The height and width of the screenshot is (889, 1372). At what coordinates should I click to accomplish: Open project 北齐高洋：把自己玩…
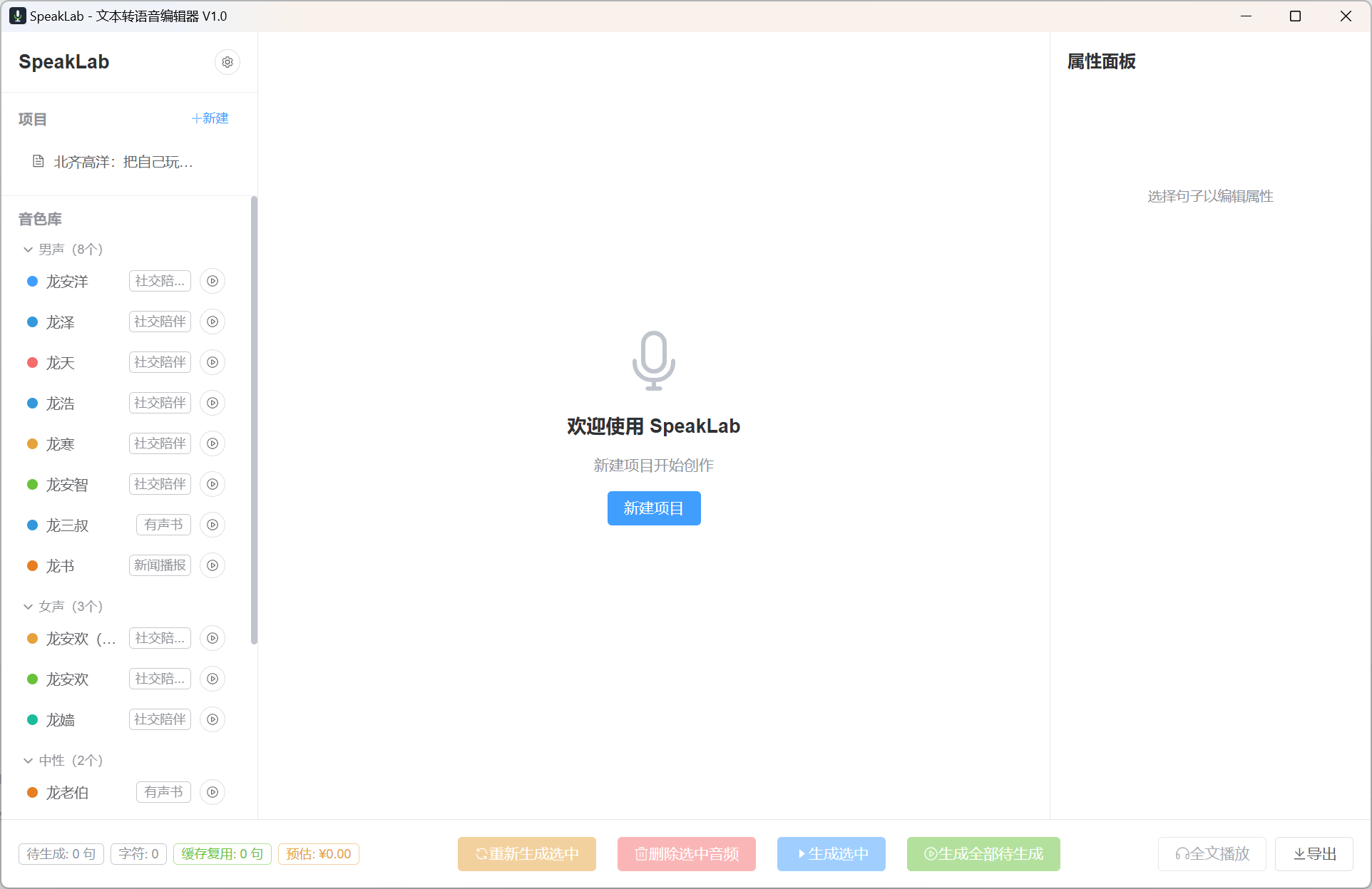click(x=129, y=162)
